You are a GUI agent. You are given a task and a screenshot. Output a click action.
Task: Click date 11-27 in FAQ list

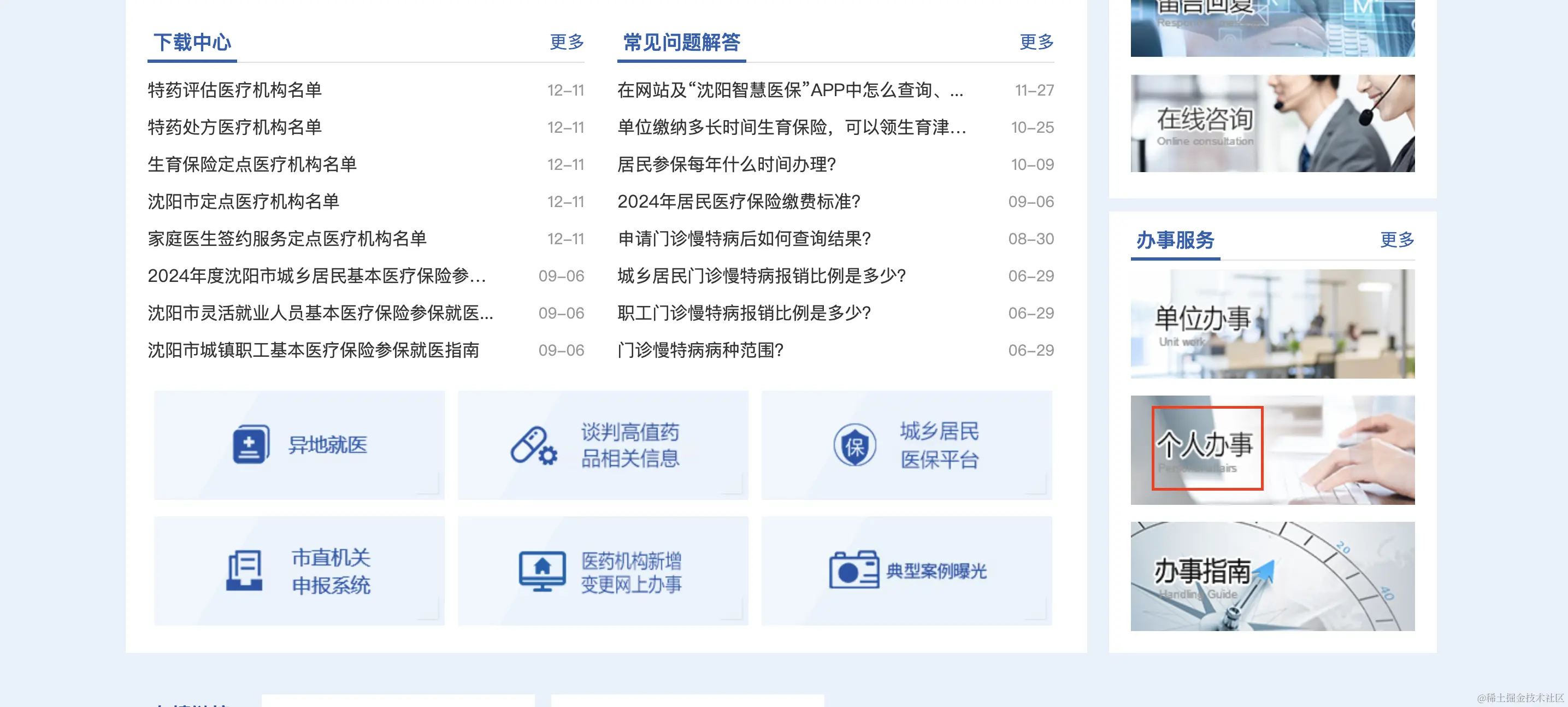[1034, 91]
